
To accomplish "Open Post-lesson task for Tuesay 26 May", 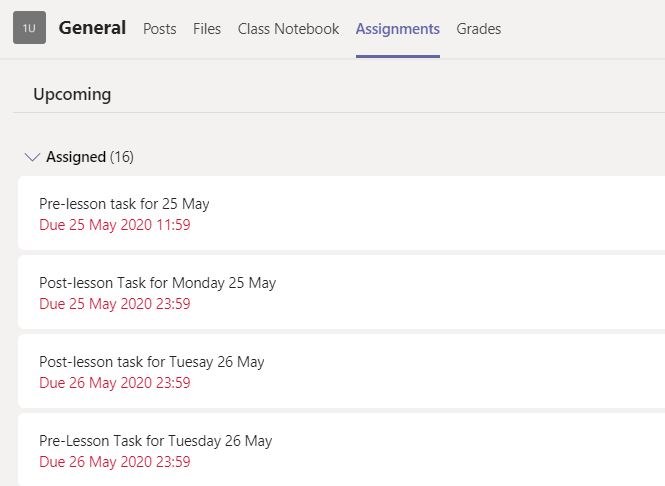I will pos(151,362).
